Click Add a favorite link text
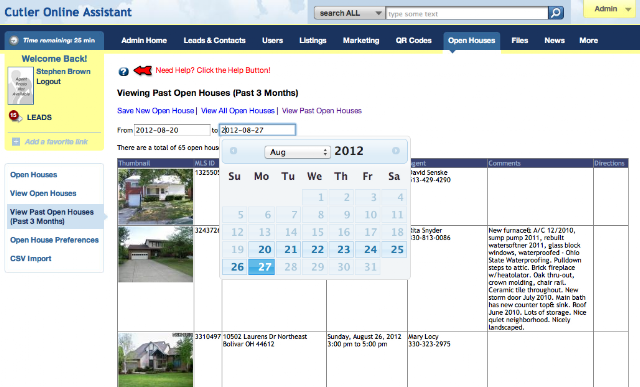 pos(56,142)
